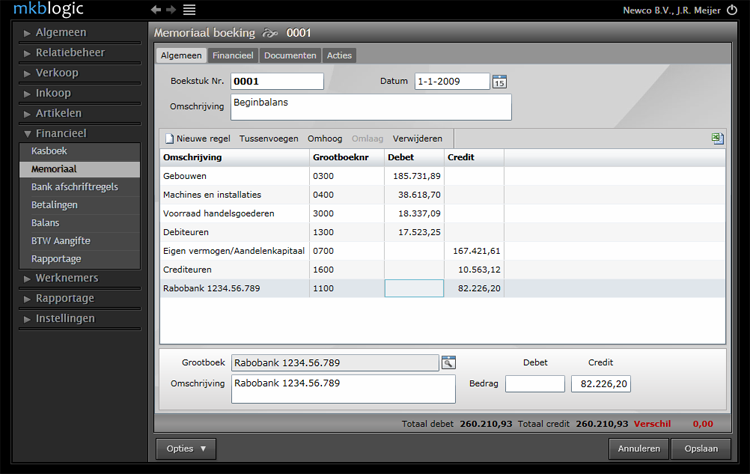This screenshot has height=474, width=750.
Task: Switch to the Documenten tab
Action: click(290, 56)
